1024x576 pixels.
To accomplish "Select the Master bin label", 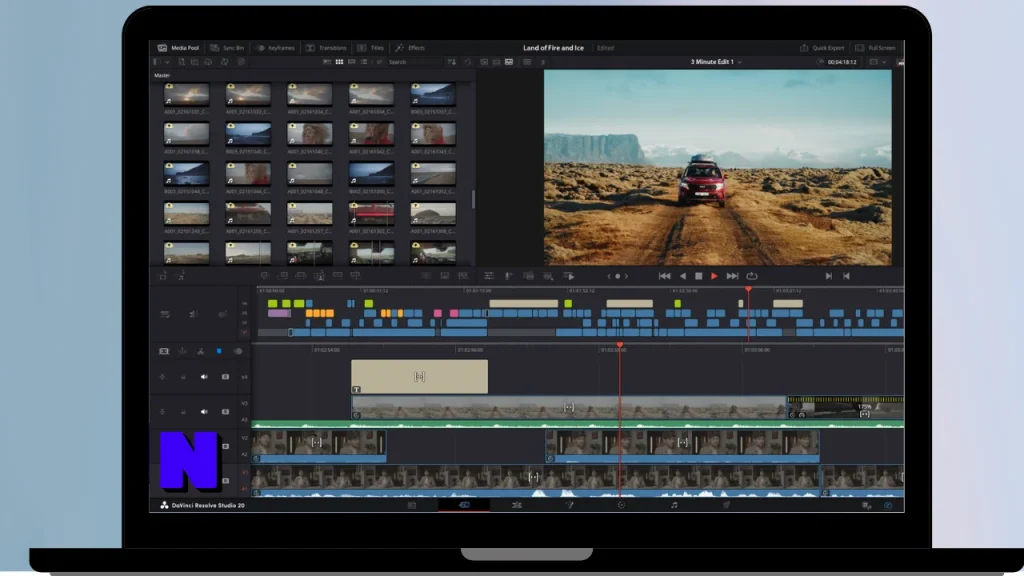I will pos(162,75).
